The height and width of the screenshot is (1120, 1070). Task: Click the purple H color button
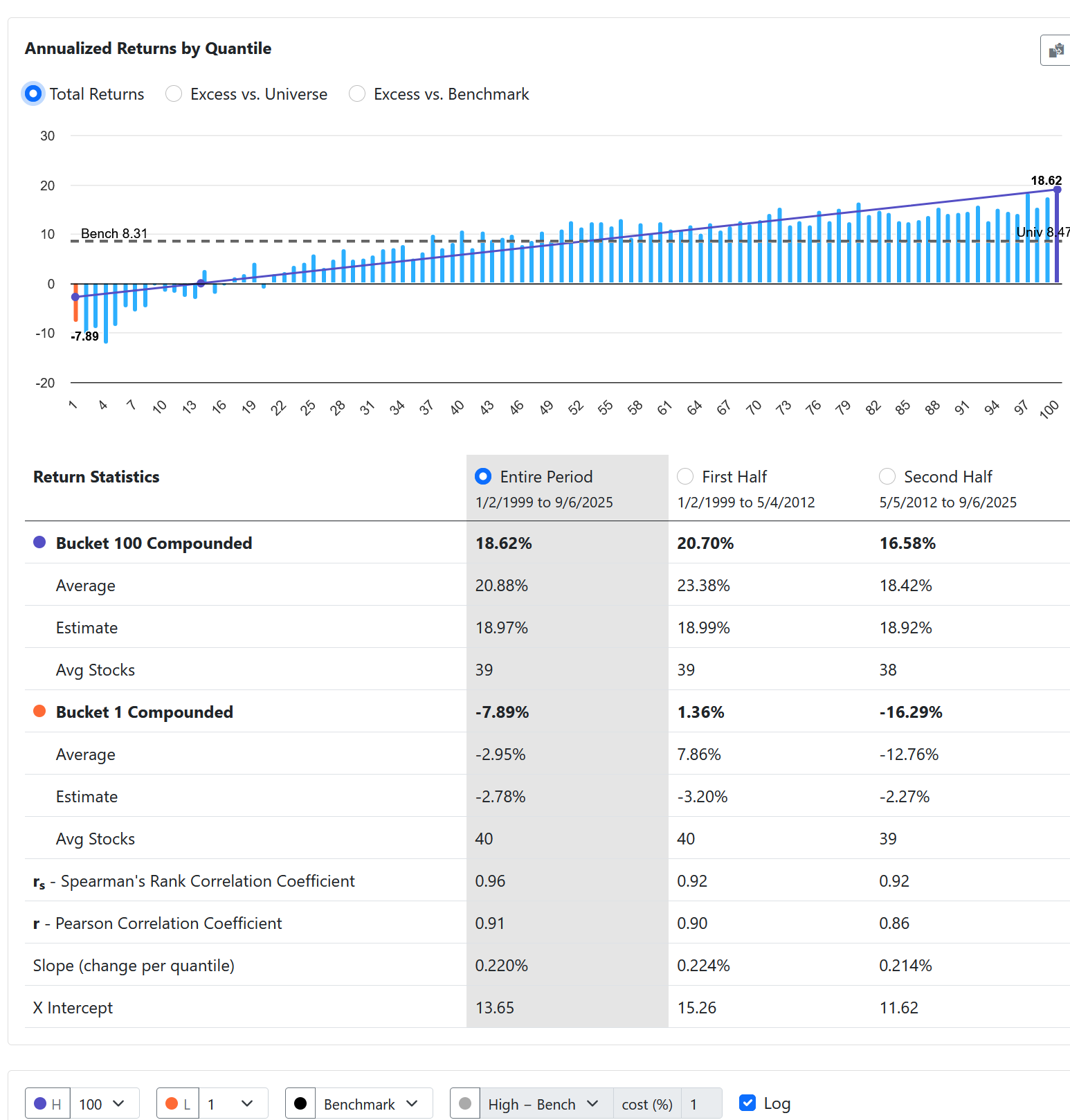pyautogui.click(x=48, y=1103)
